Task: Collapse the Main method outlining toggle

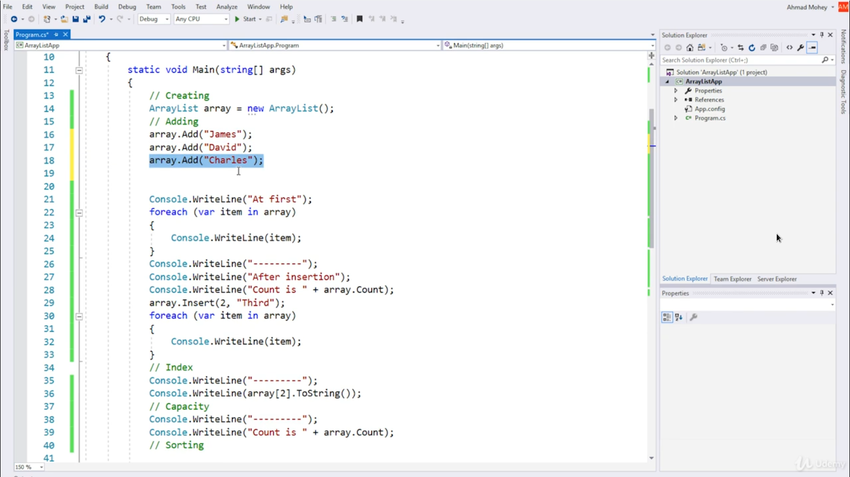Action: coord(79,70)
